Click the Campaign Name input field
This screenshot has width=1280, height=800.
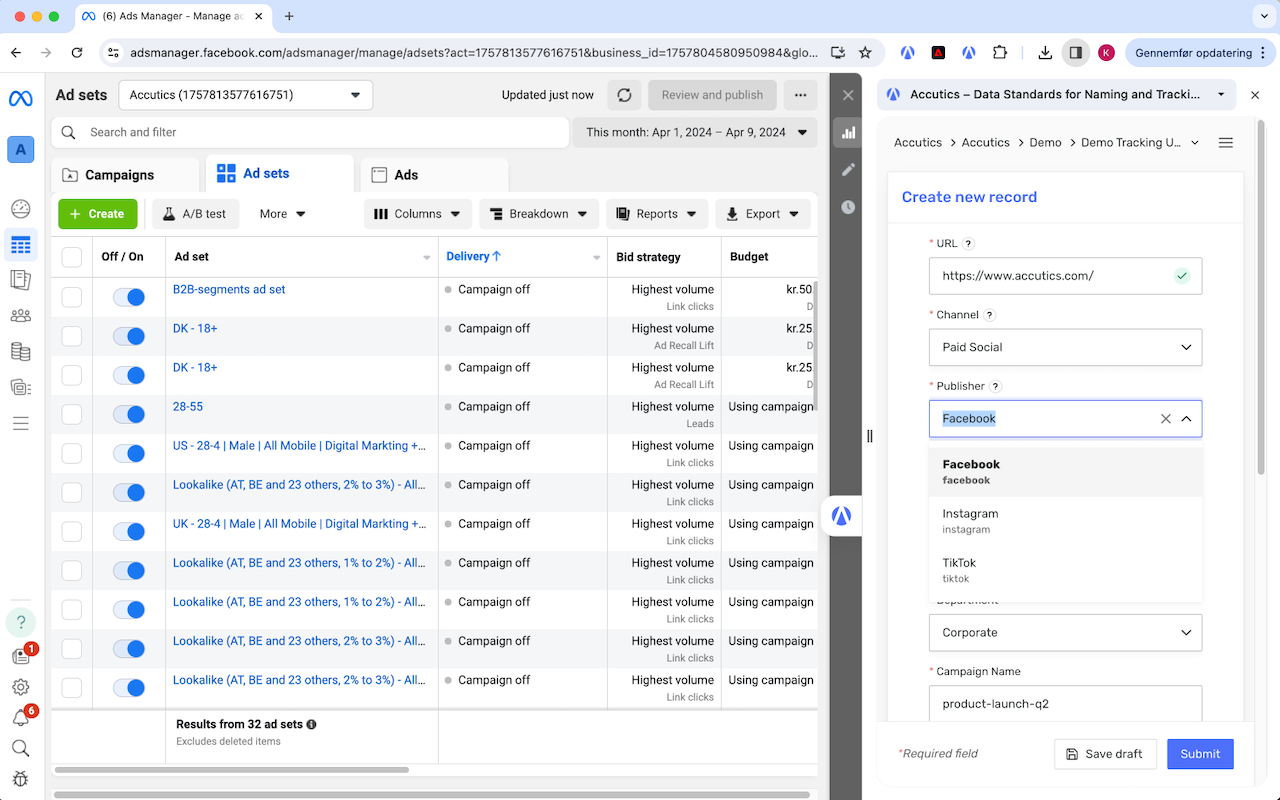(1065, 703)
